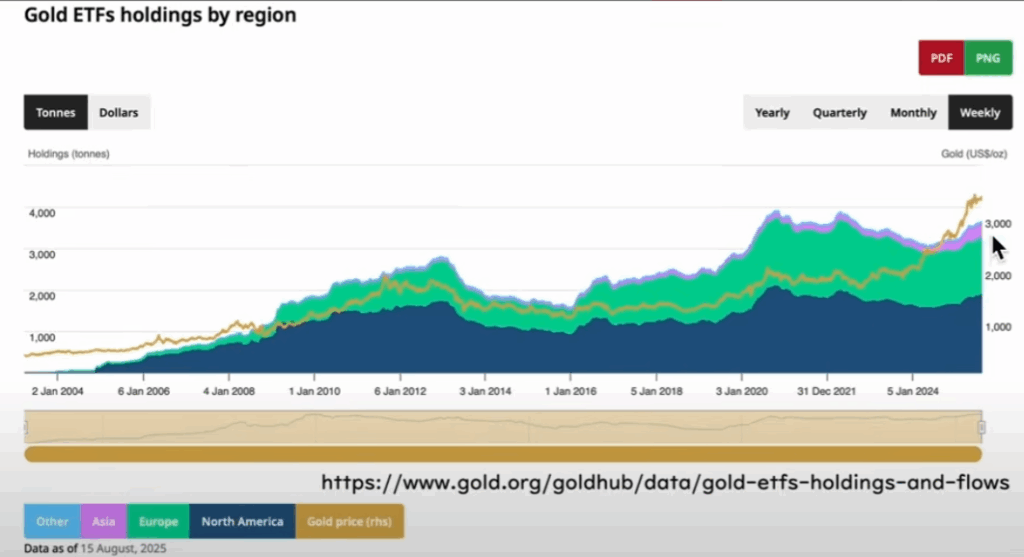Choose the Weekly interval view
Viewport: 1024px width, 557px height.
[x=979, y=112]
